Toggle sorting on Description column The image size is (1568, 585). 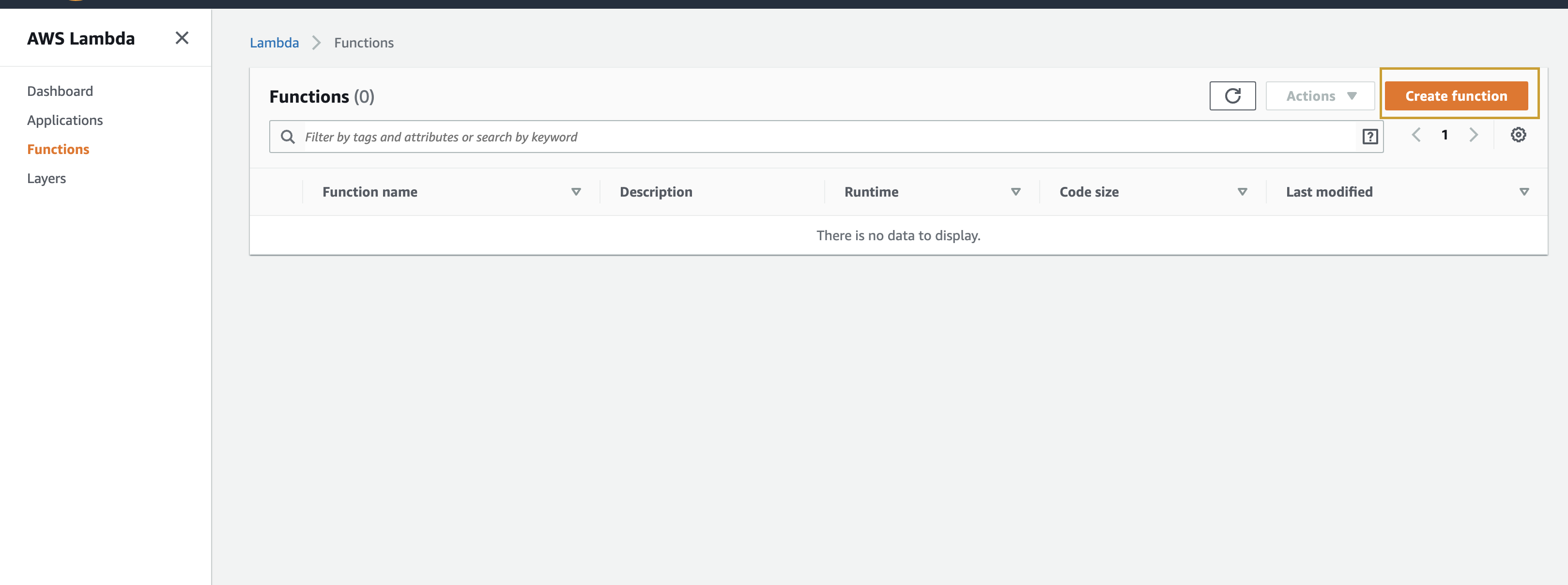point(656,191)
